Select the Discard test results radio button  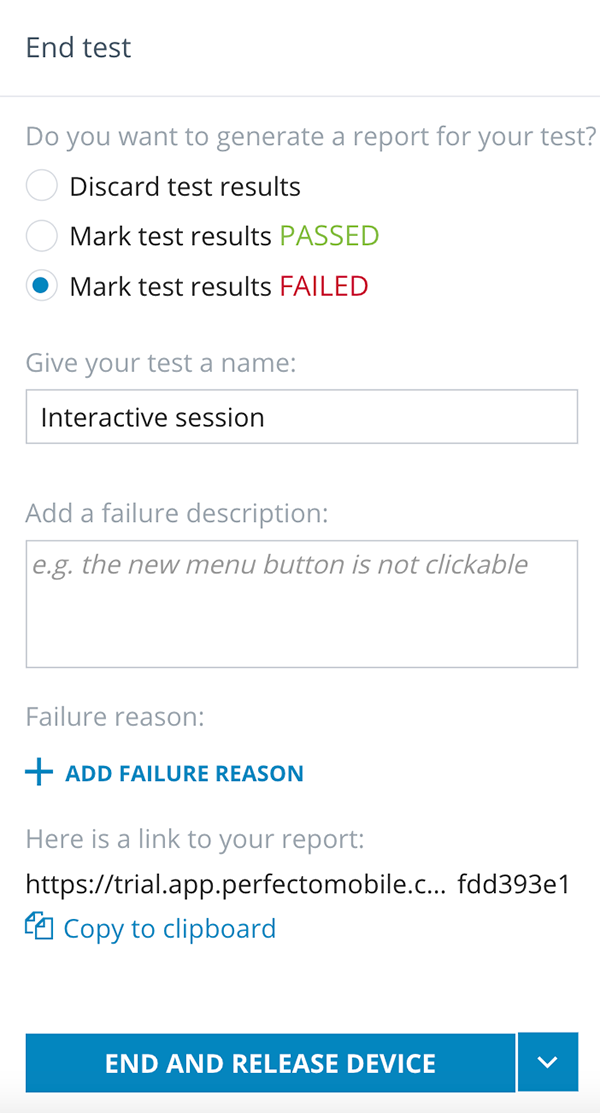(x=42, y=186)
